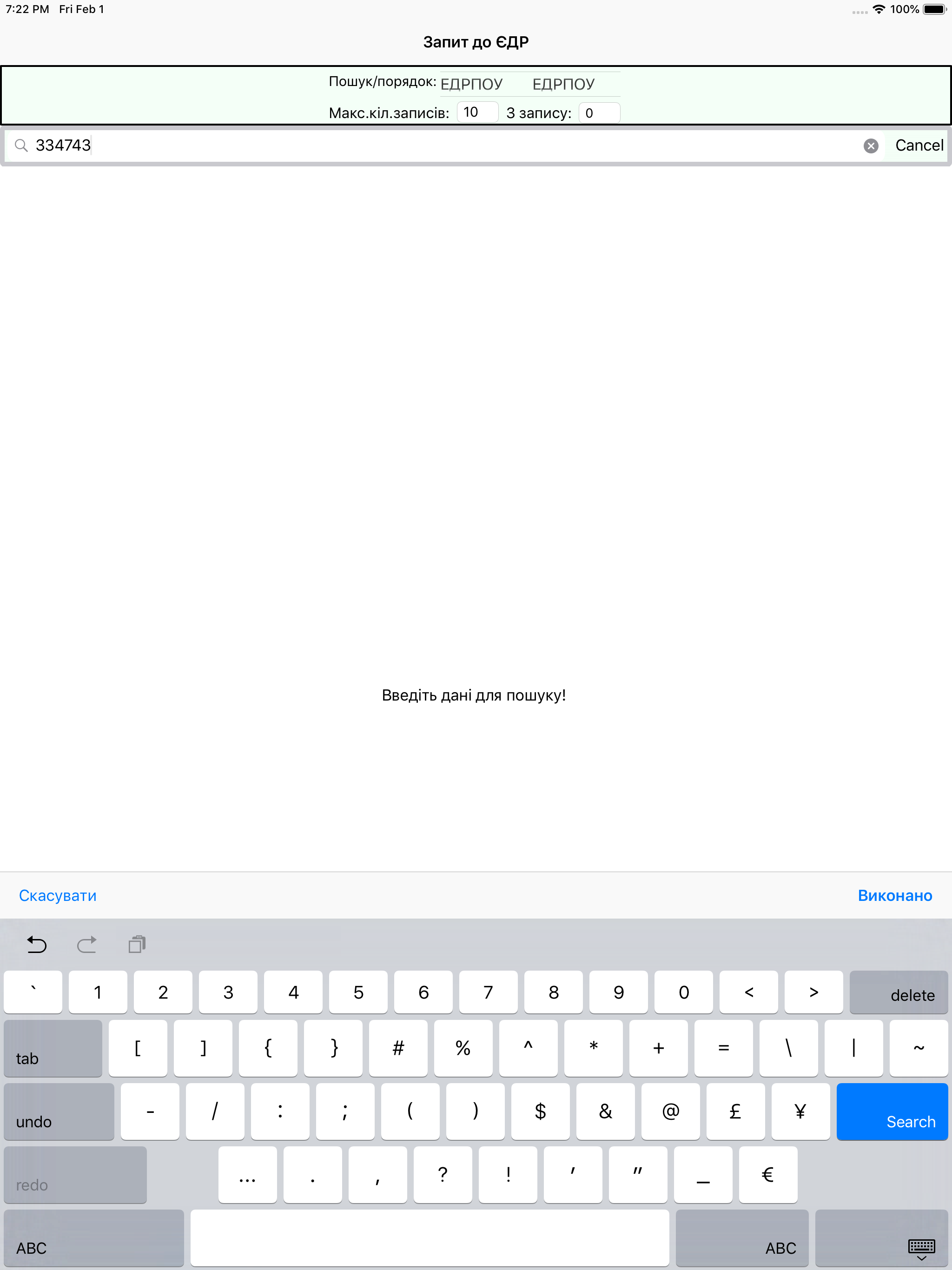Image resolution: width=952 pixels, height=1270 pixels.
Task: Tap the 1 key
Action: coord(98,992)
